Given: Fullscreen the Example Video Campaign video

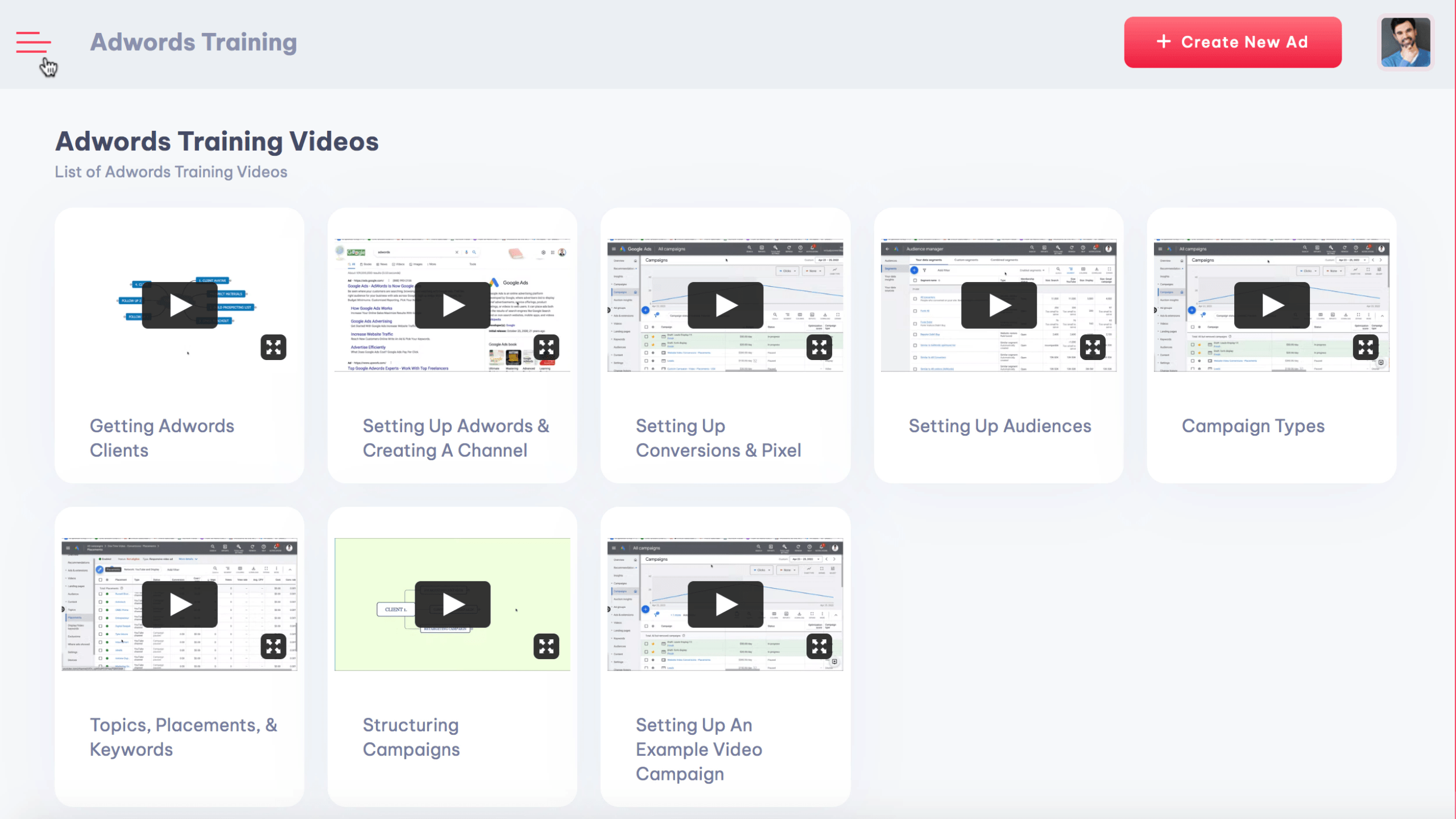Looking at the screenshot, I should [820, 646].
